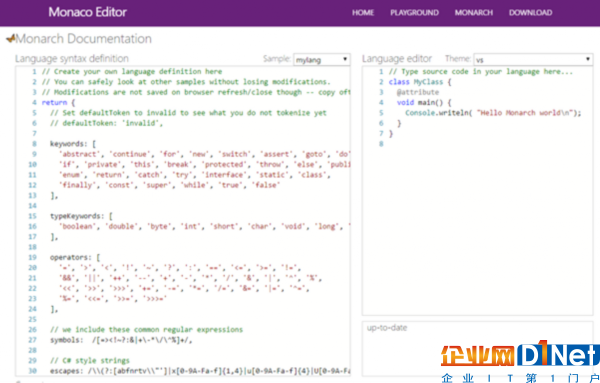The image size is (600, 383).
Task: Click the symbols: regex line
Action: tap(121, 340)
